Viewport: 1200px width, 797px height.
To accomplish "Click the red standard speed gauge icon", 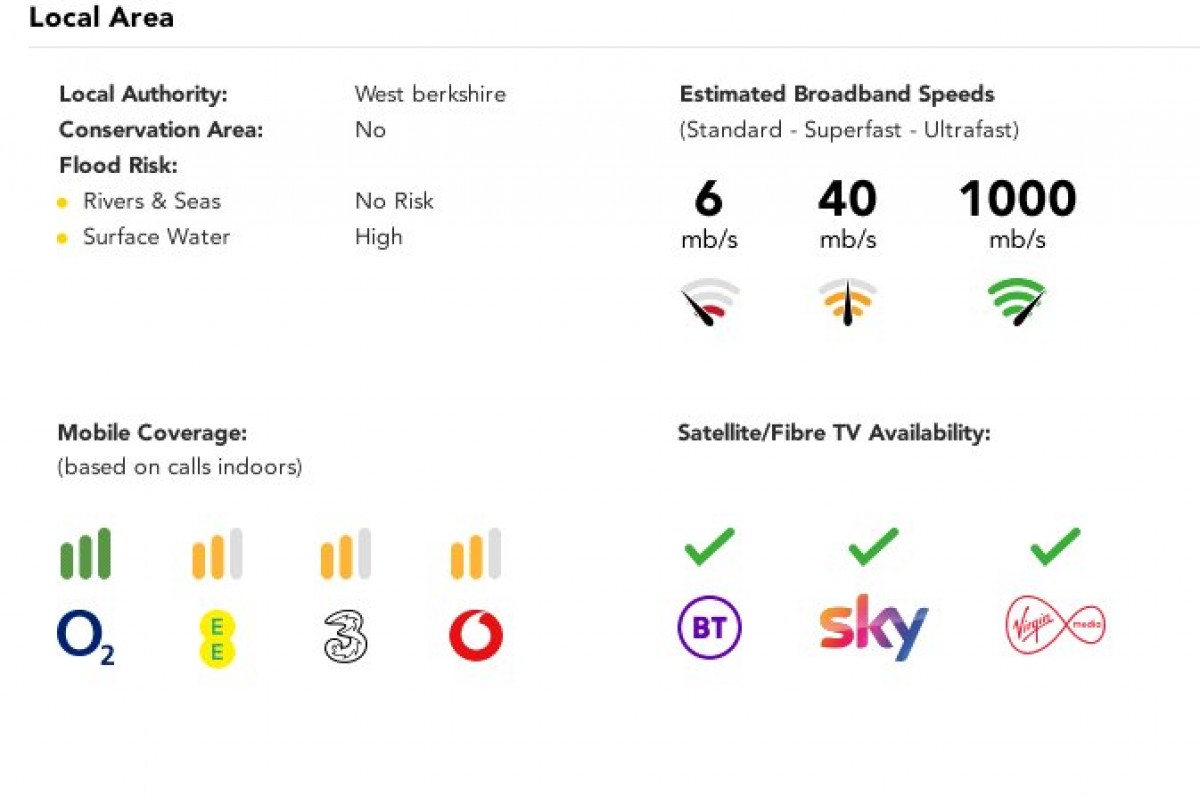I will pyautogui.click(x=710, y=303).
